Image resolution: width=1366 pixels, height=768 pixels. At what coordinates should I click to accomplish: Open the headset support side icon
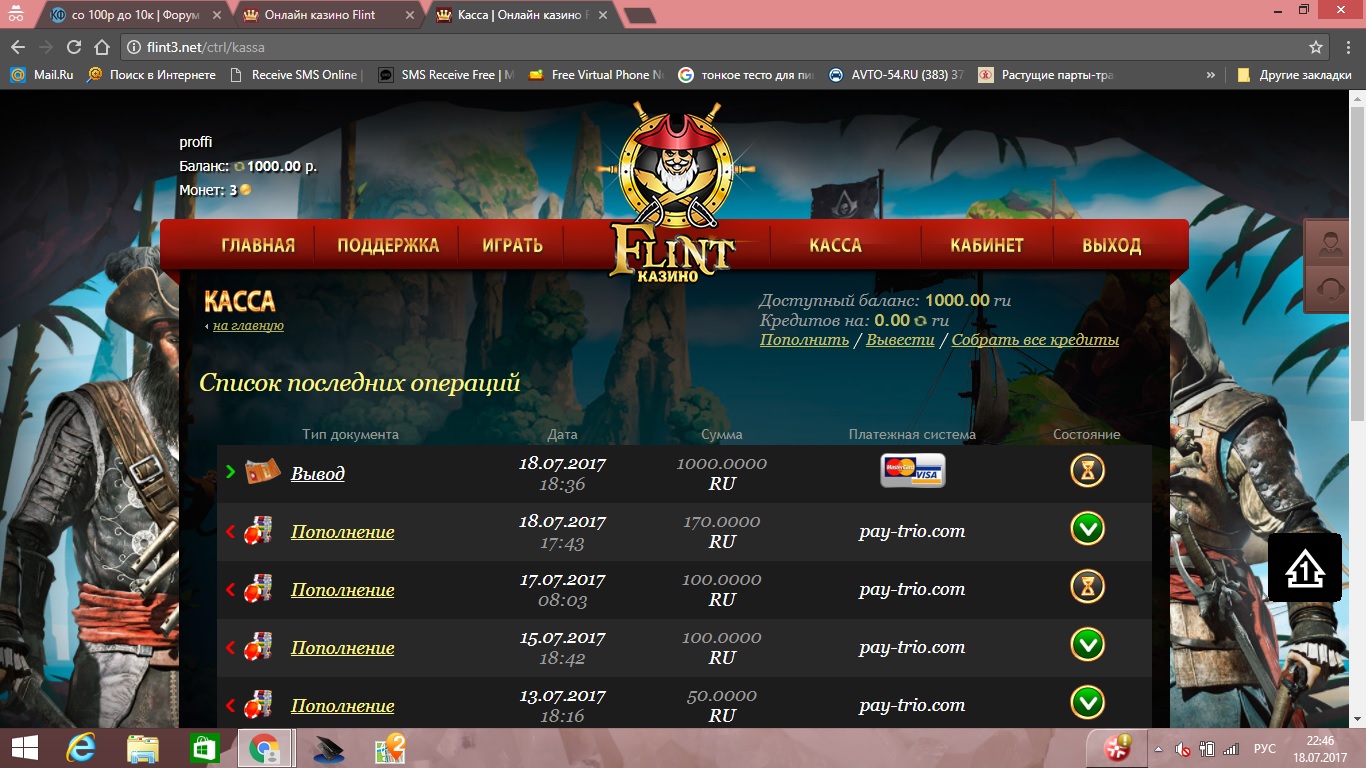1330,291
